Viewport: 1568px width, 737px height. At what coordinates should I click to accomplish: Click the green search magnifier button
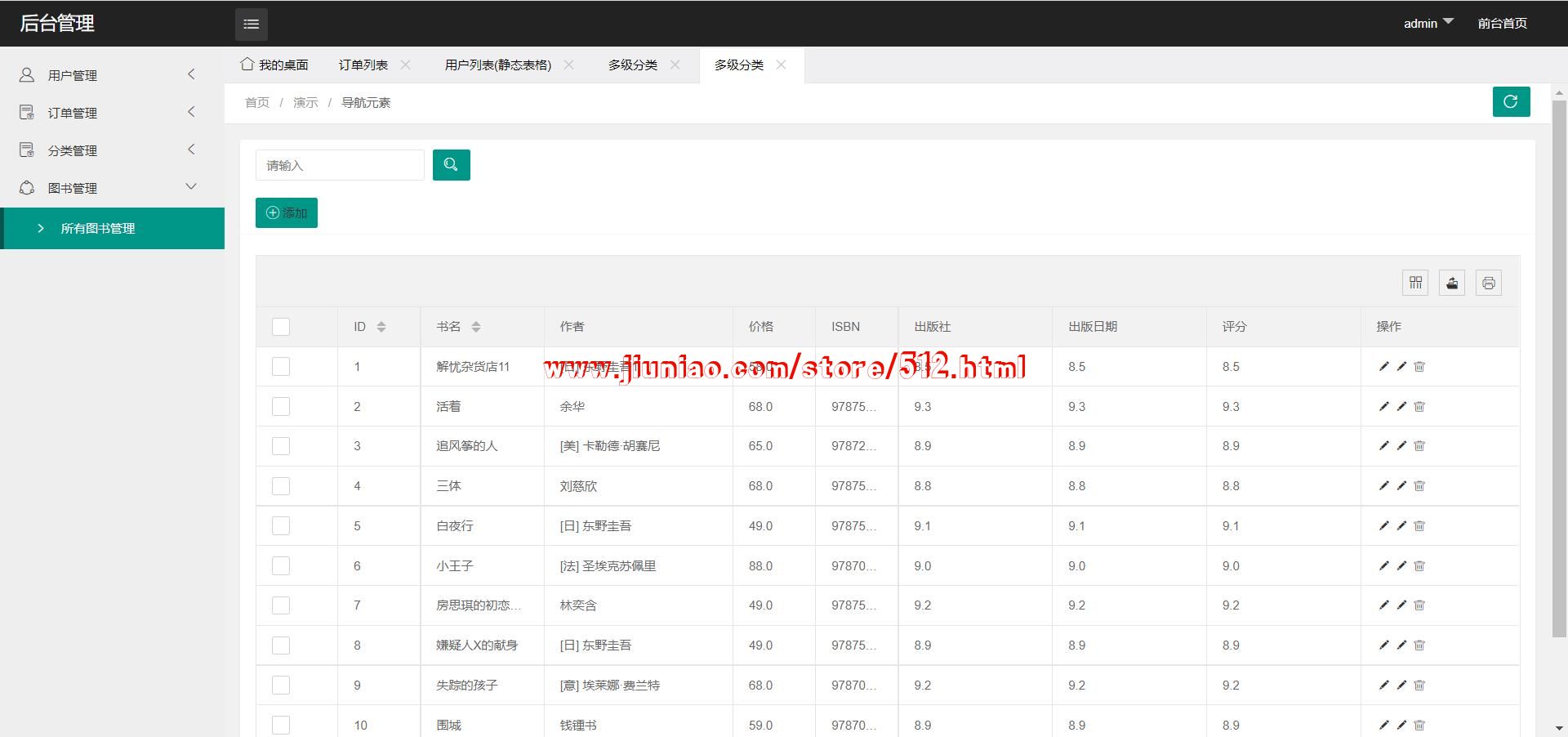tap(451, 165)
